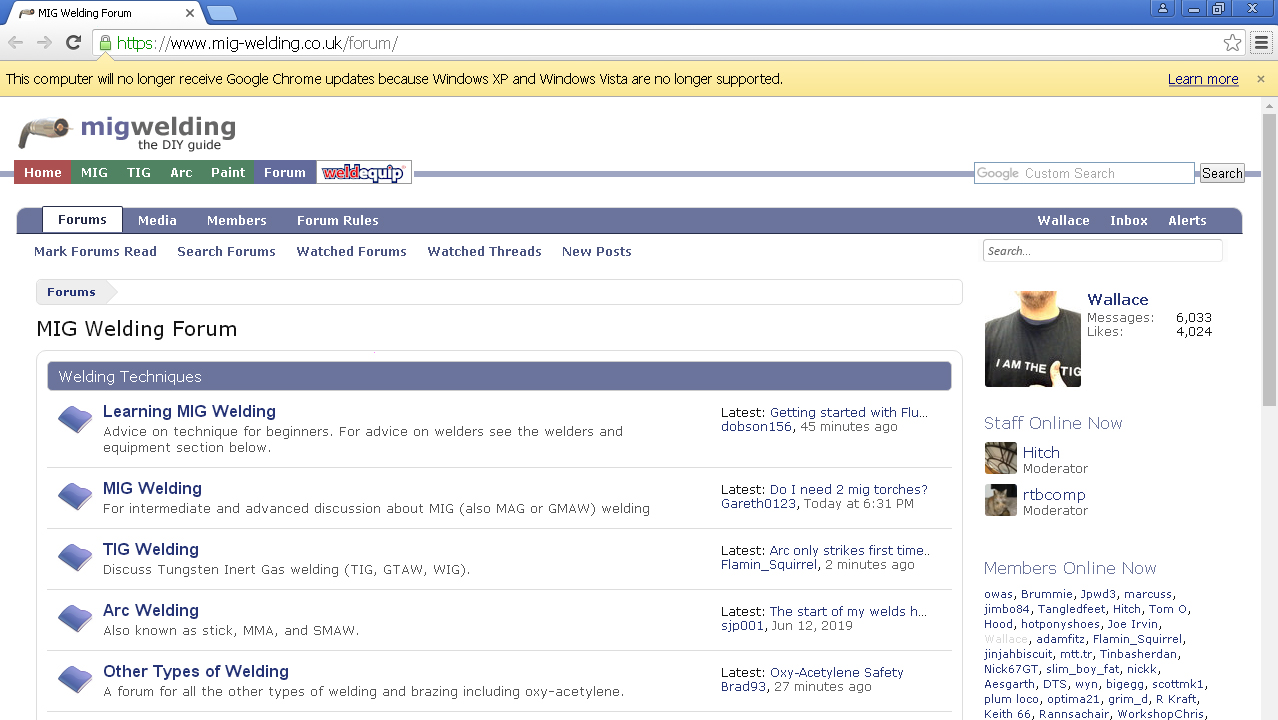Open the rtbcomp moderator name link

tap(1054, 494)
